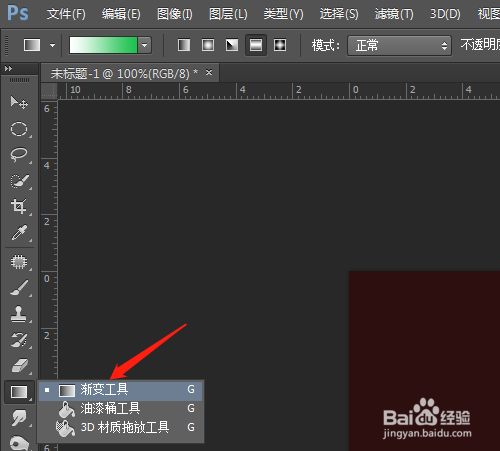Image resolution: width=500 pixels, height=451 pixels.
Task: Open the 3D(D) menu
Action: (x=445, y=14)
